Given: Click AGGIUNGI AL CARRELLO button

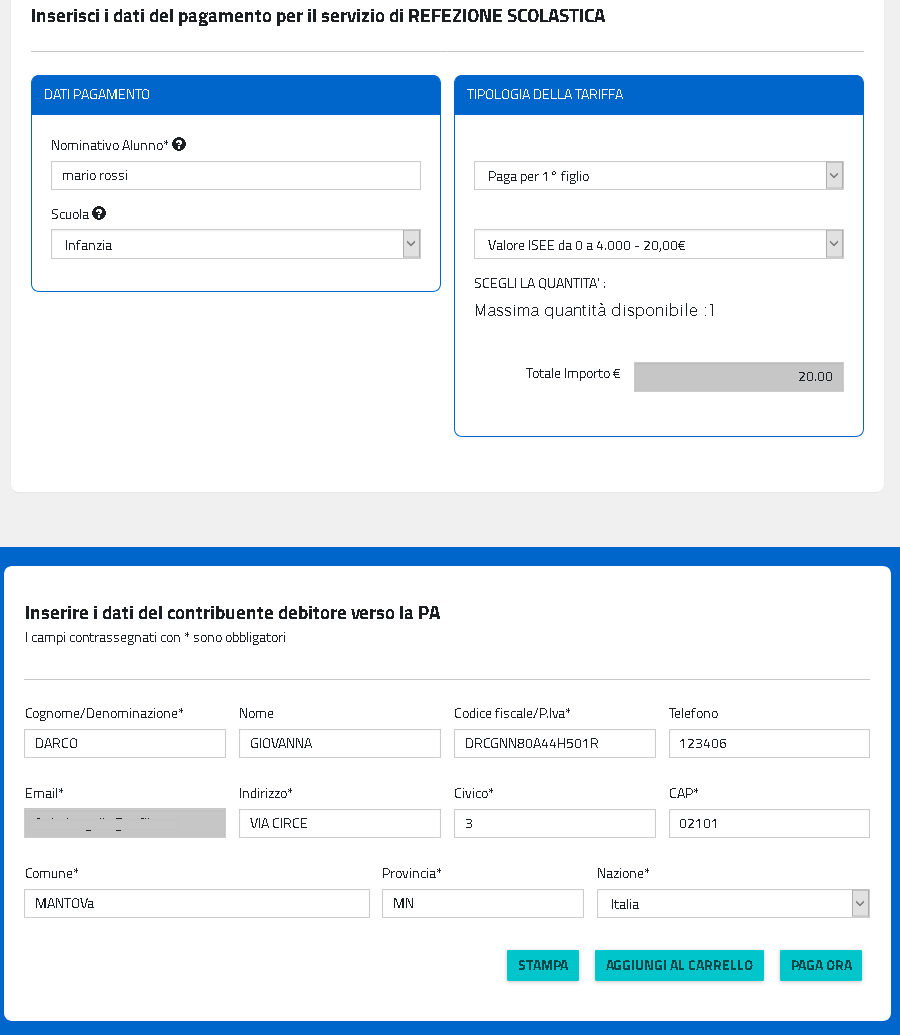Looking at the screenshot, I should click(x=679, y=965).
